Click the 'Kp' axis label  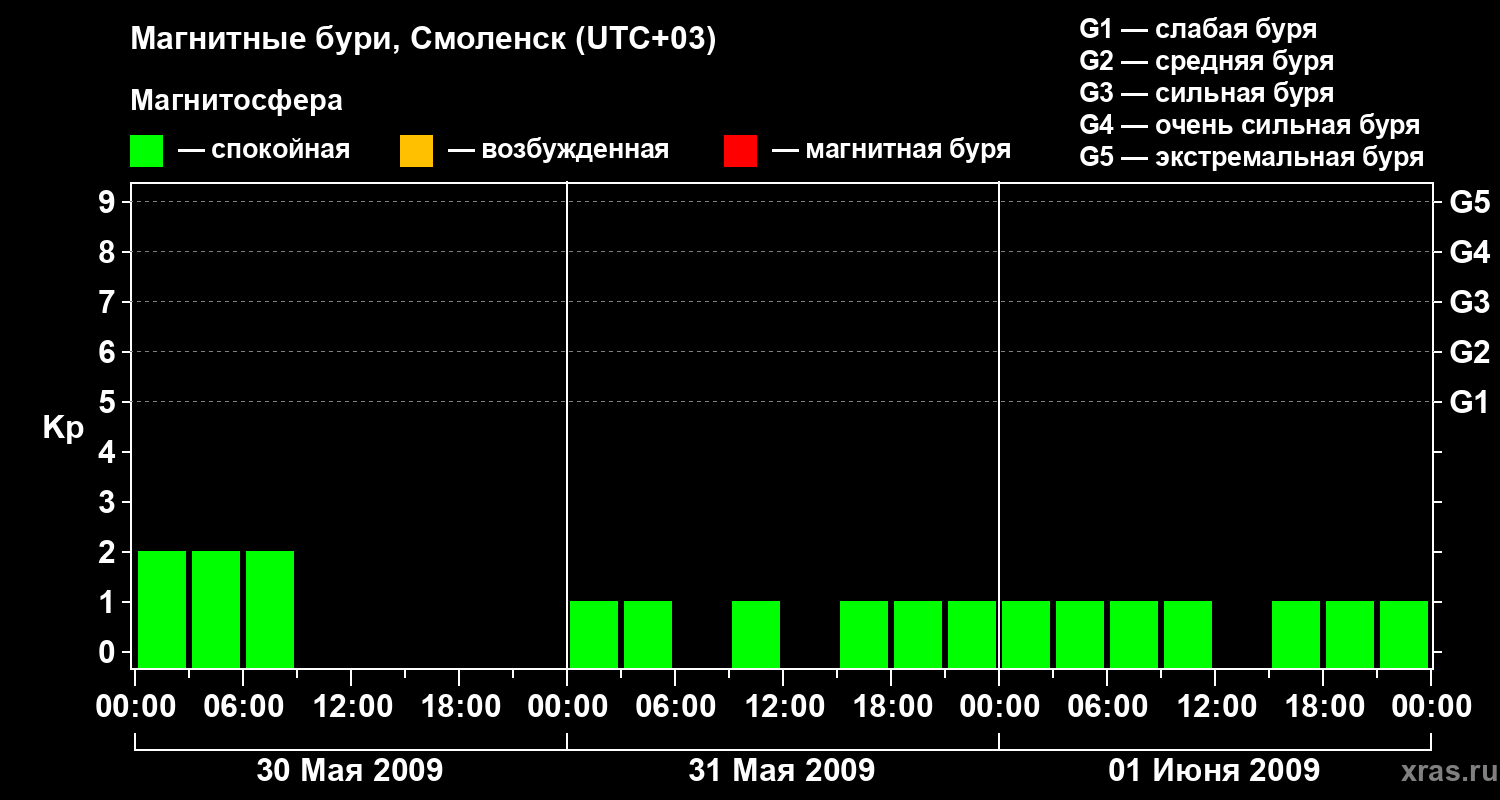coord(63,428)
